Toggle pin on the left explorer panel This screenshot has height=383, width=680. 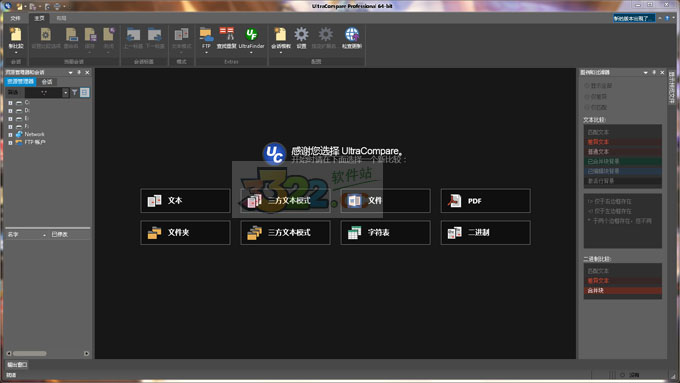coord(79,72)
